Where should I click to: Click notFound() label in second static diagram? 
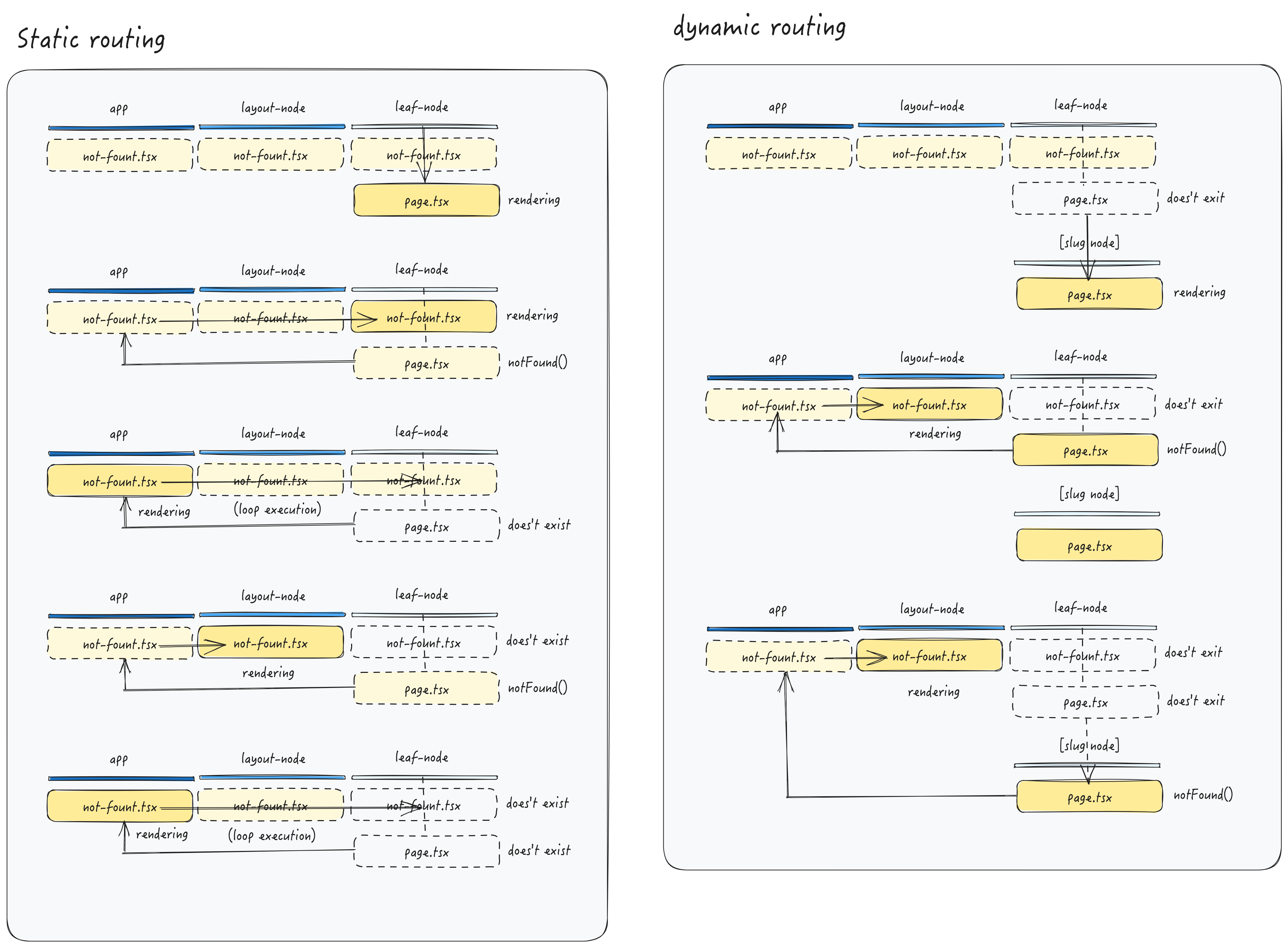[537, 362]
